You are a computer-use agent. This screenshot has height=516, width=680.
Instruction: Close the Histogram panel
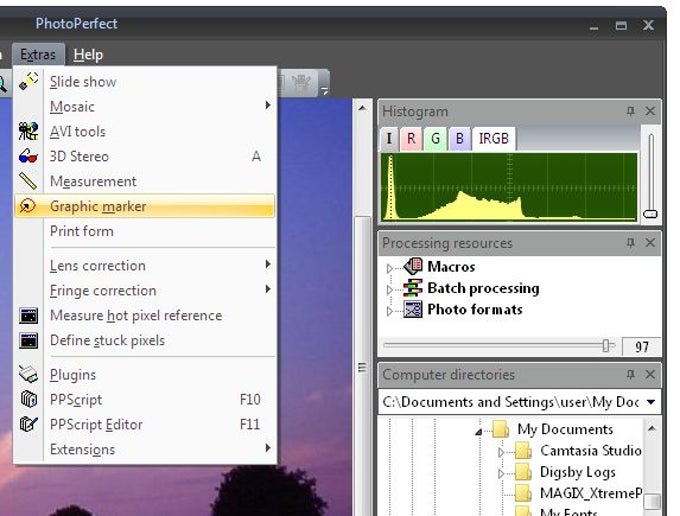[x=650, y=111]
